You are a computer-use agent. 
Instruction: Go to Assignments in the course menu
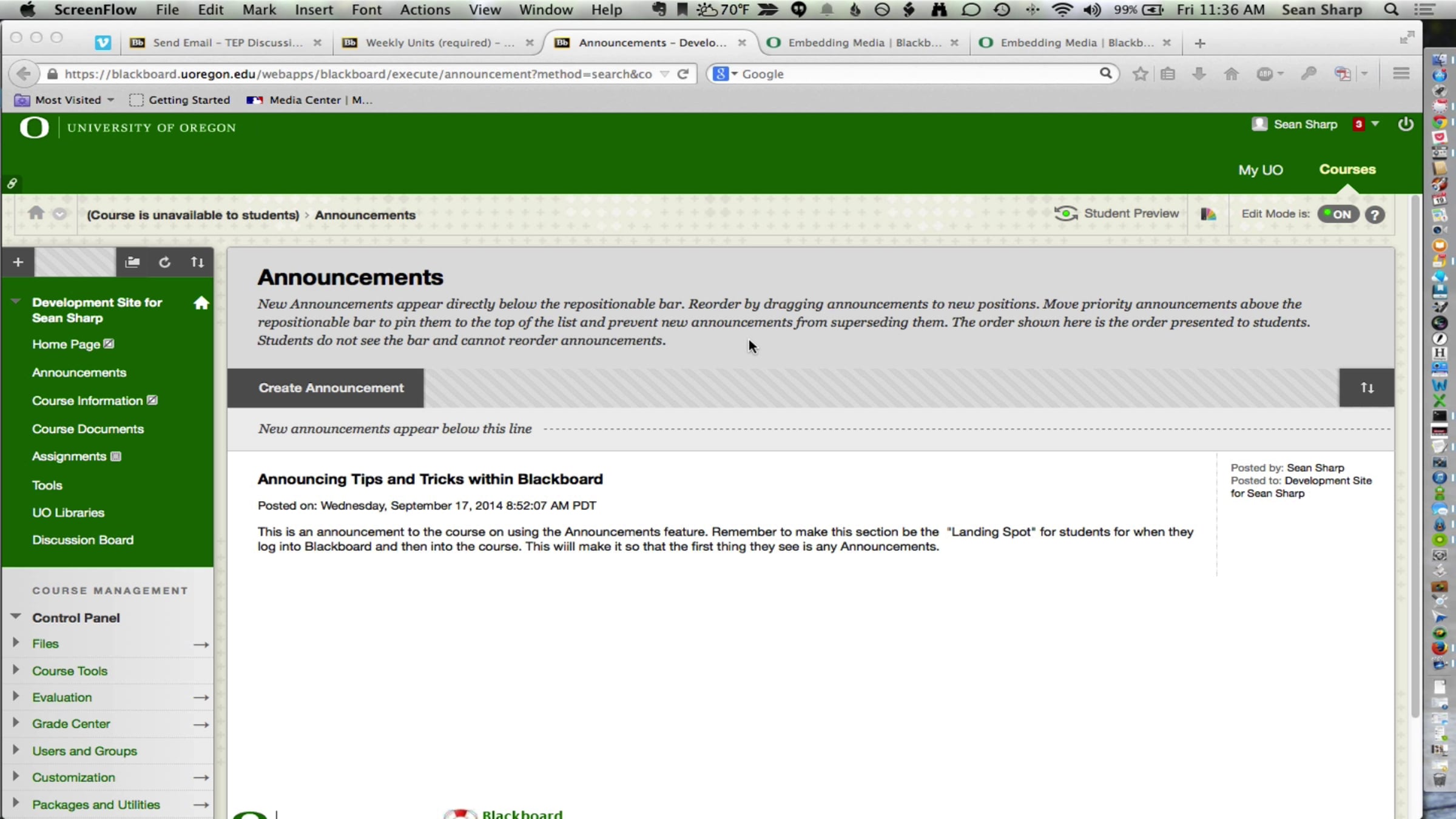[x=69, y=456]
